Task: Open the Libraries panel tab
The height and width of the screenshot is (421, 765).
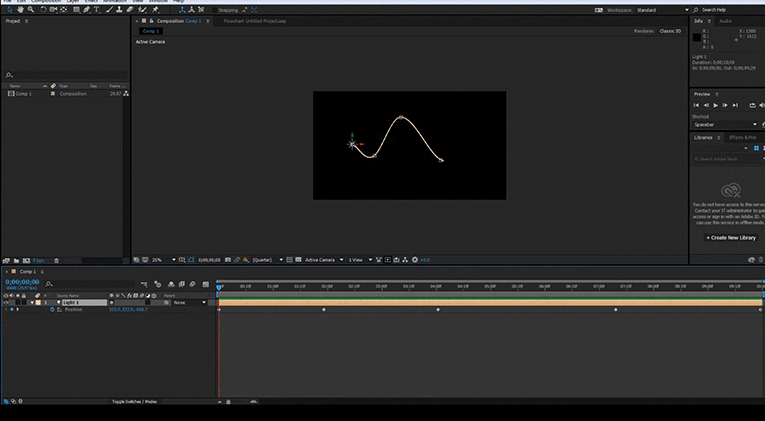Action: click(x=703, y=138)
